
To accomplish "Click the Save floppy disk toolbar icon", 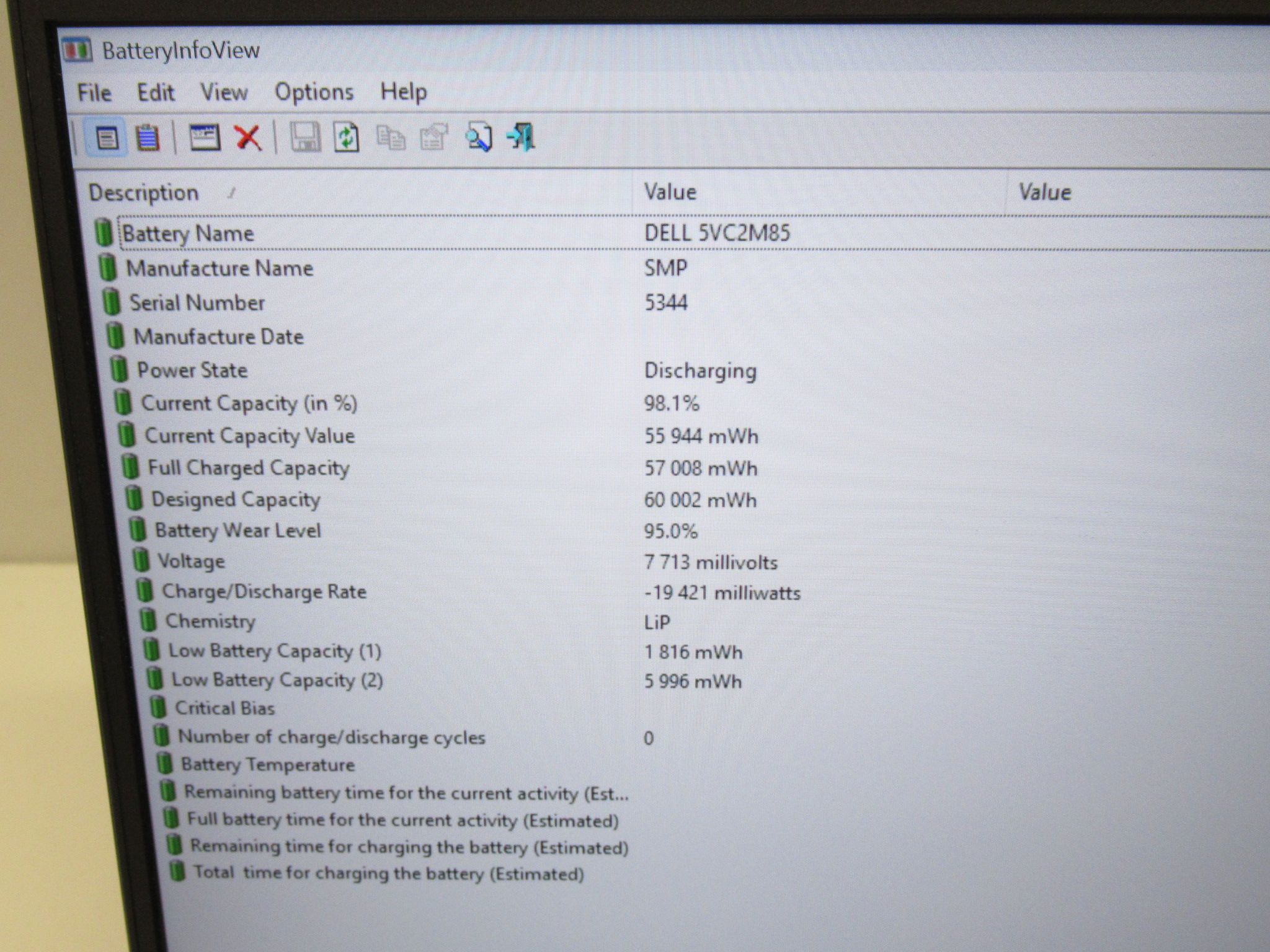I will tap(305, 137).
